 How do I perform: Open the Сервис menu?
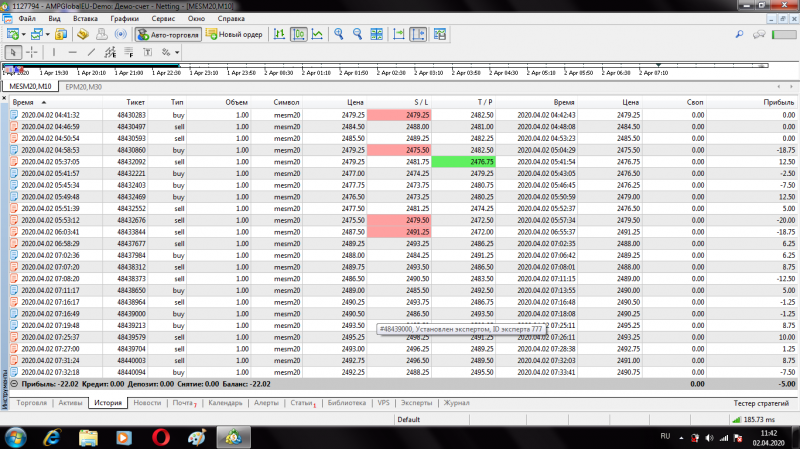click(163, 18)
